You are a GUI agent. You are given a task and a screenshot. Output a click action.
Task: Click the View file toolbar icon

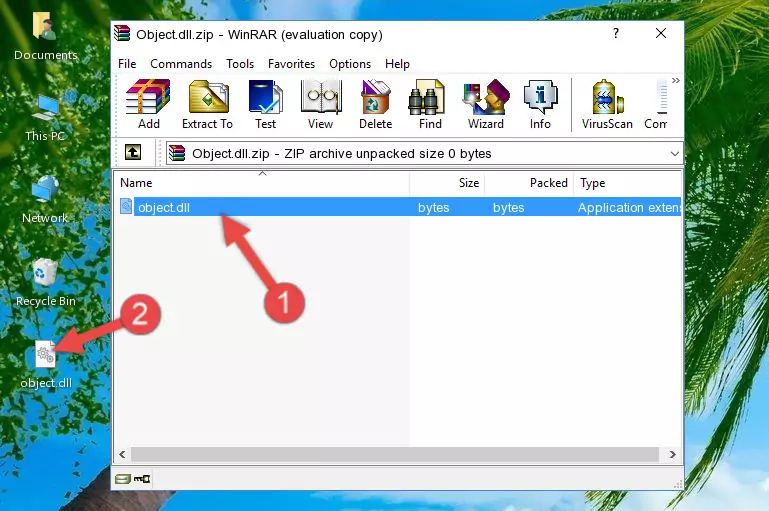[320, 104]
